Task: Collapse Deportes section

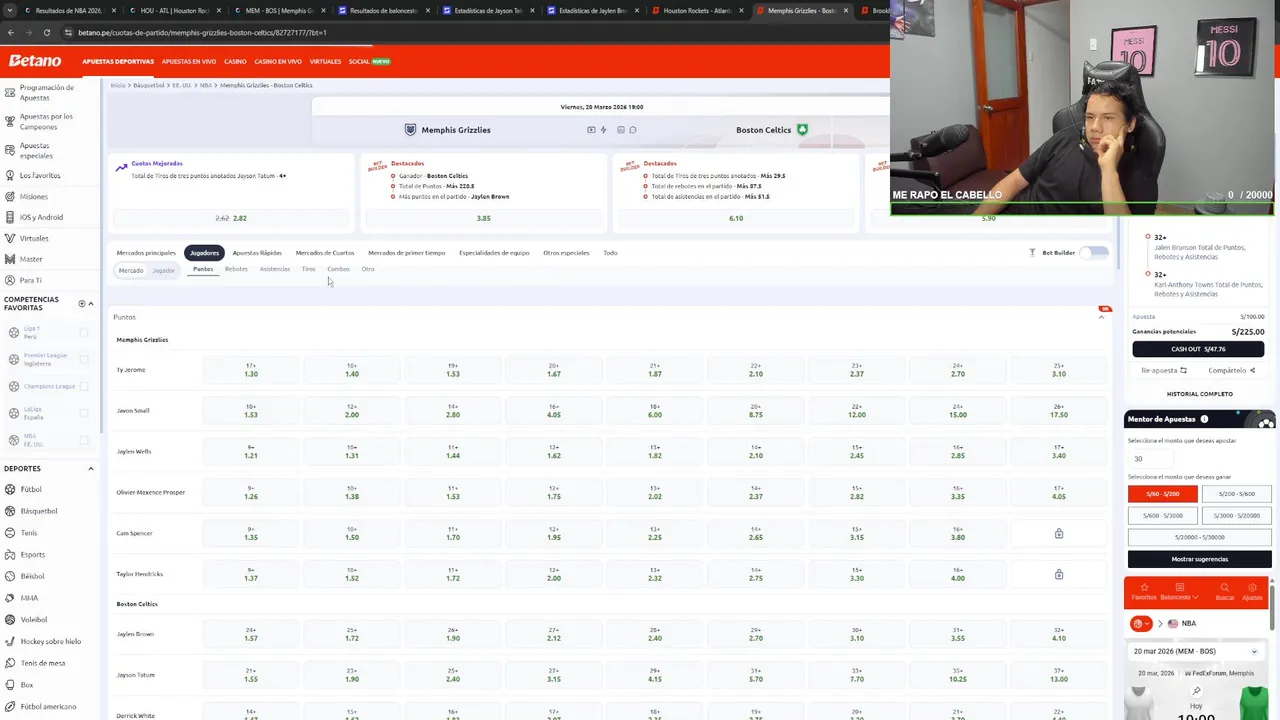Action: (x=91, y=468)
